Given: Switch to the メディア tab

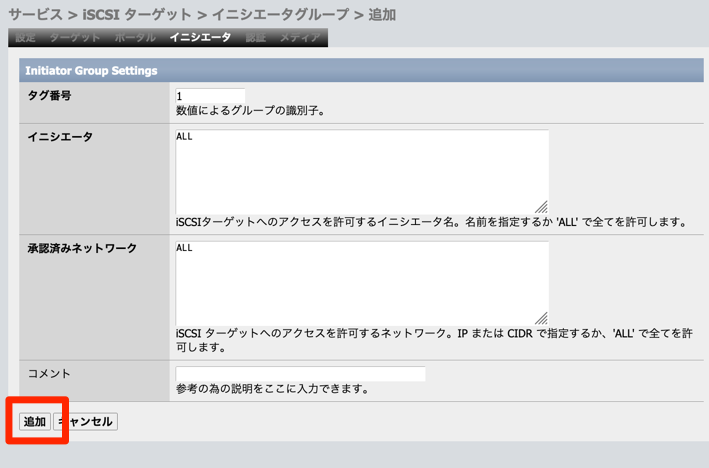Looking at the screenshot, I should coord(299,38).
